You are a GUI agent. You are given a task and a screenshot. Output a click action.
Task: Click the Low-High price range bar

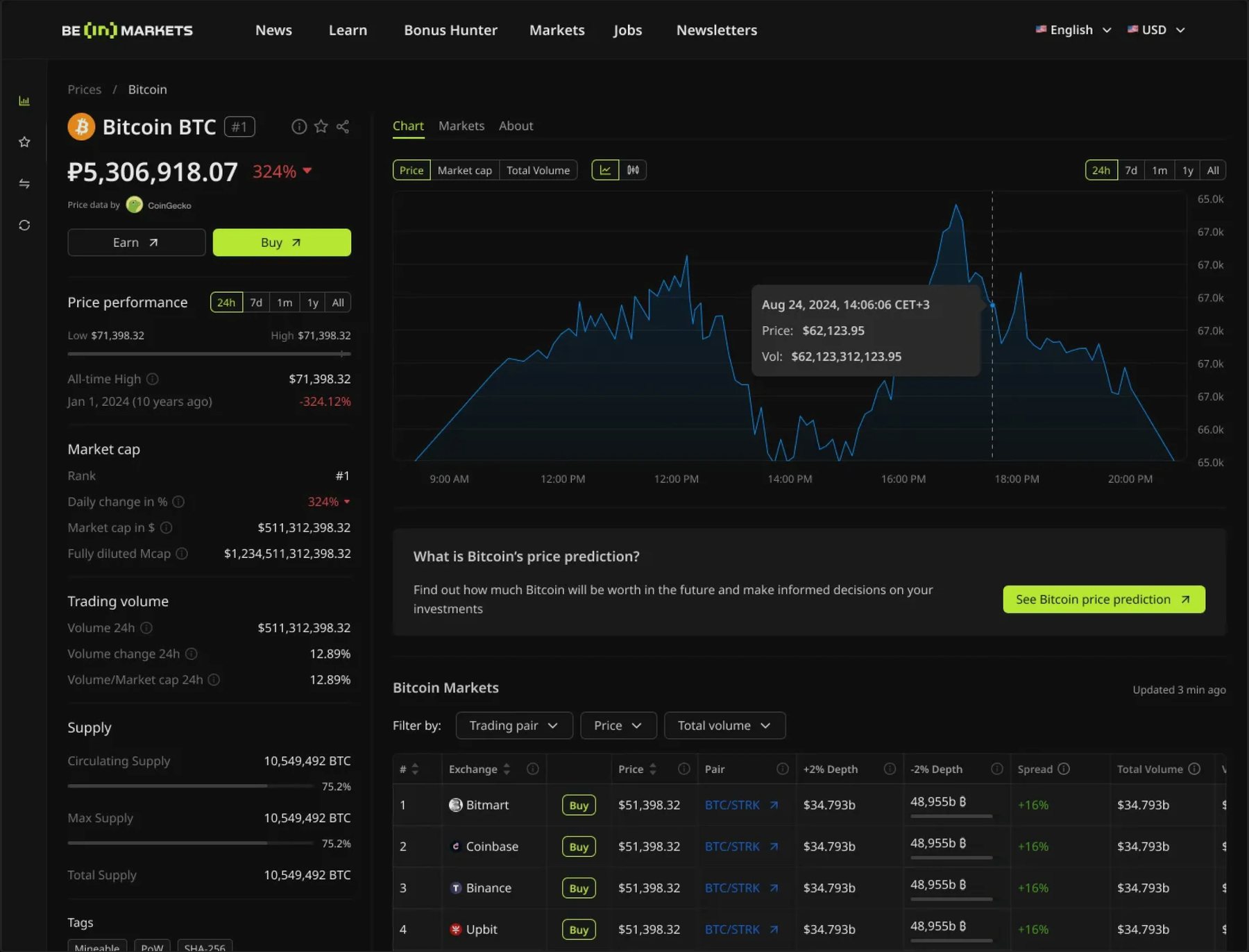pyautogui.click(x=209, y=354)
